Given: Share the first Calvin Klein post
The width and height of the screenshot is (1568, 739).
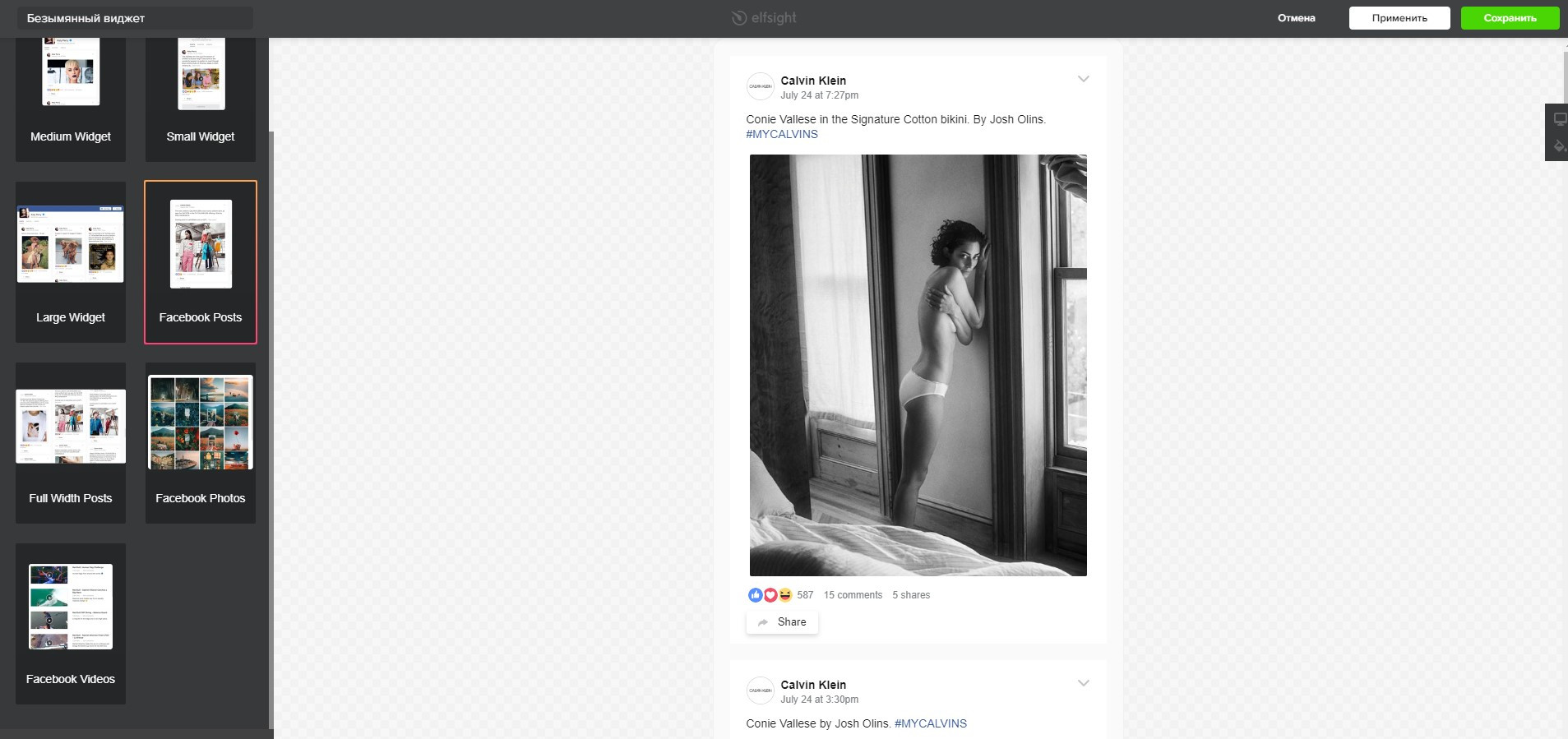Looking at the screenshot, I should click(782, 622).
